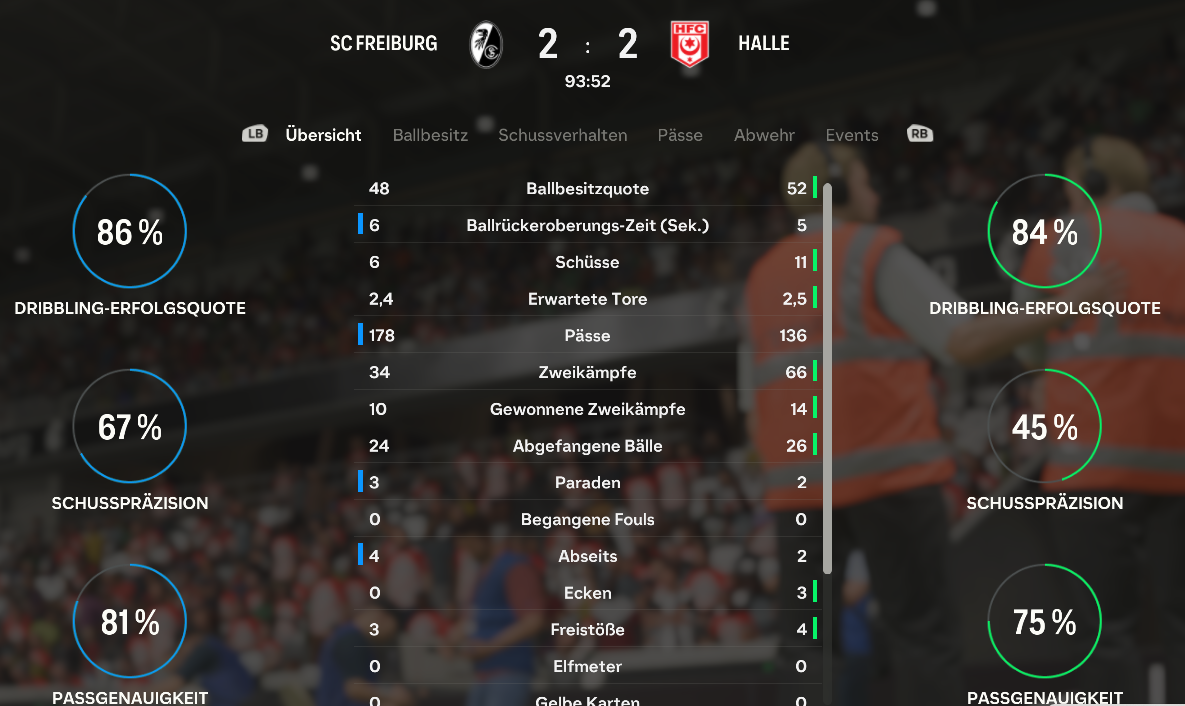This screenshot has width=1185, height=706.
Task: Click Halle's 84% dribbling success circle
Action: [1044, 232]
